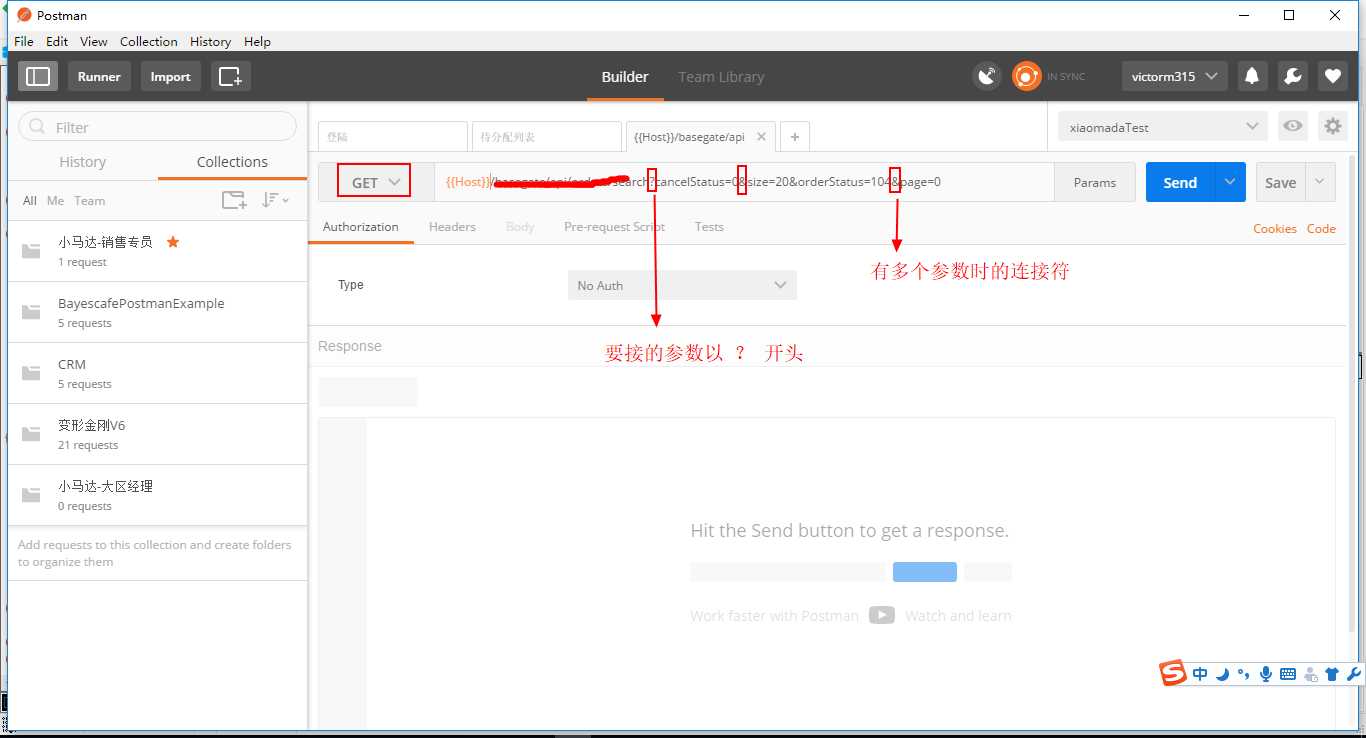Open the Sogou skin shirt icon
This screenshot has width=1366, height=738.
1332,674
